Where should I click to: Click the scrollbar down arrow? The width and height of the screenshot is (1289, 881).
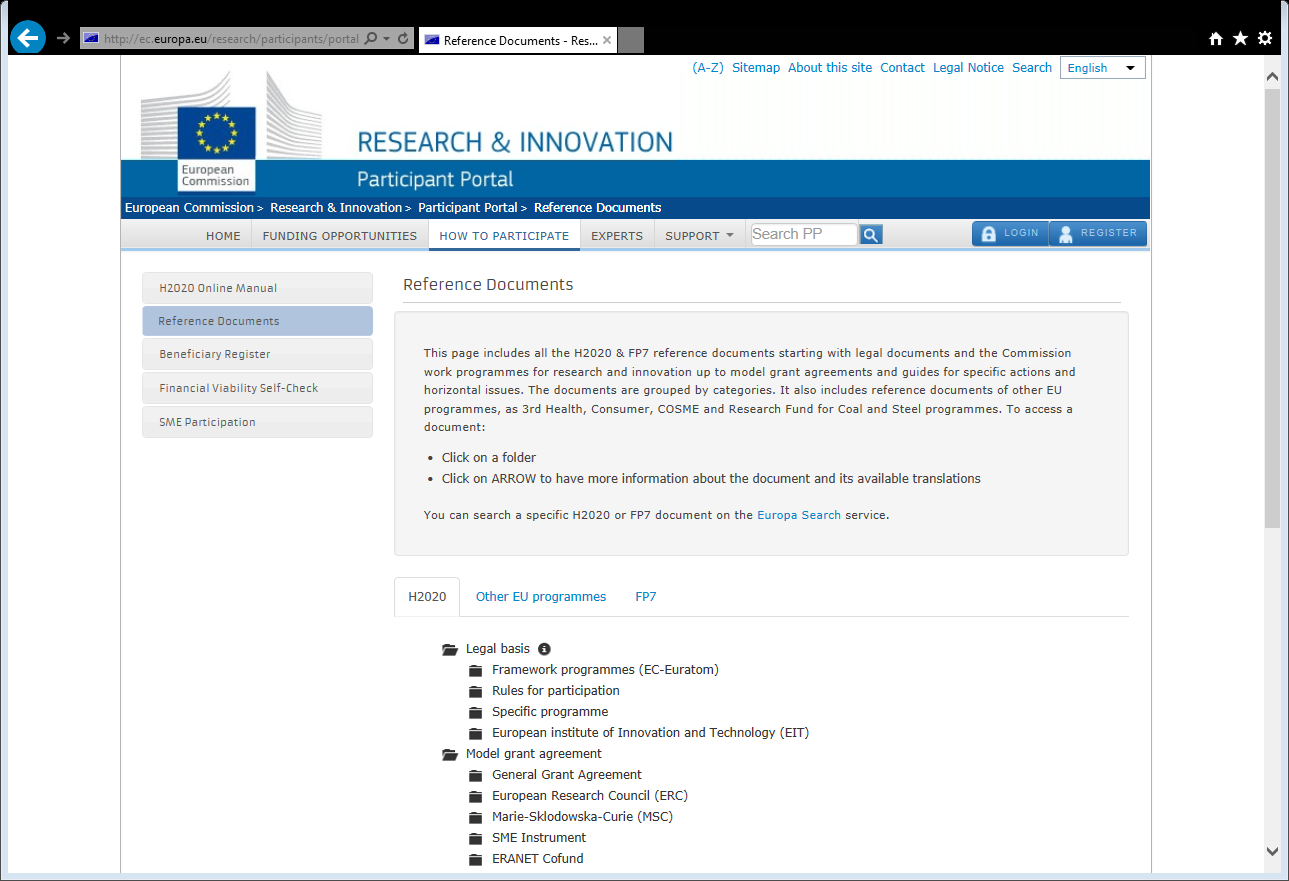click(x=1272, y=852)
